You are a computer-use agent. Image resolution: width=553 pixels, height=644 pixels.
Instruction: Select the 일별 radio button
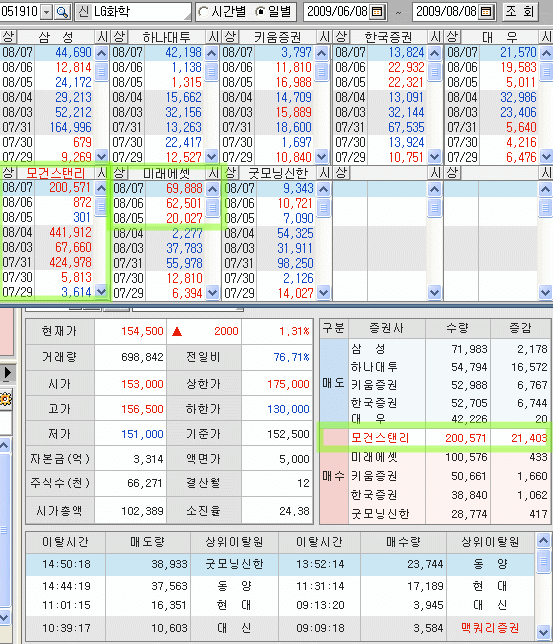coord(260,12)
